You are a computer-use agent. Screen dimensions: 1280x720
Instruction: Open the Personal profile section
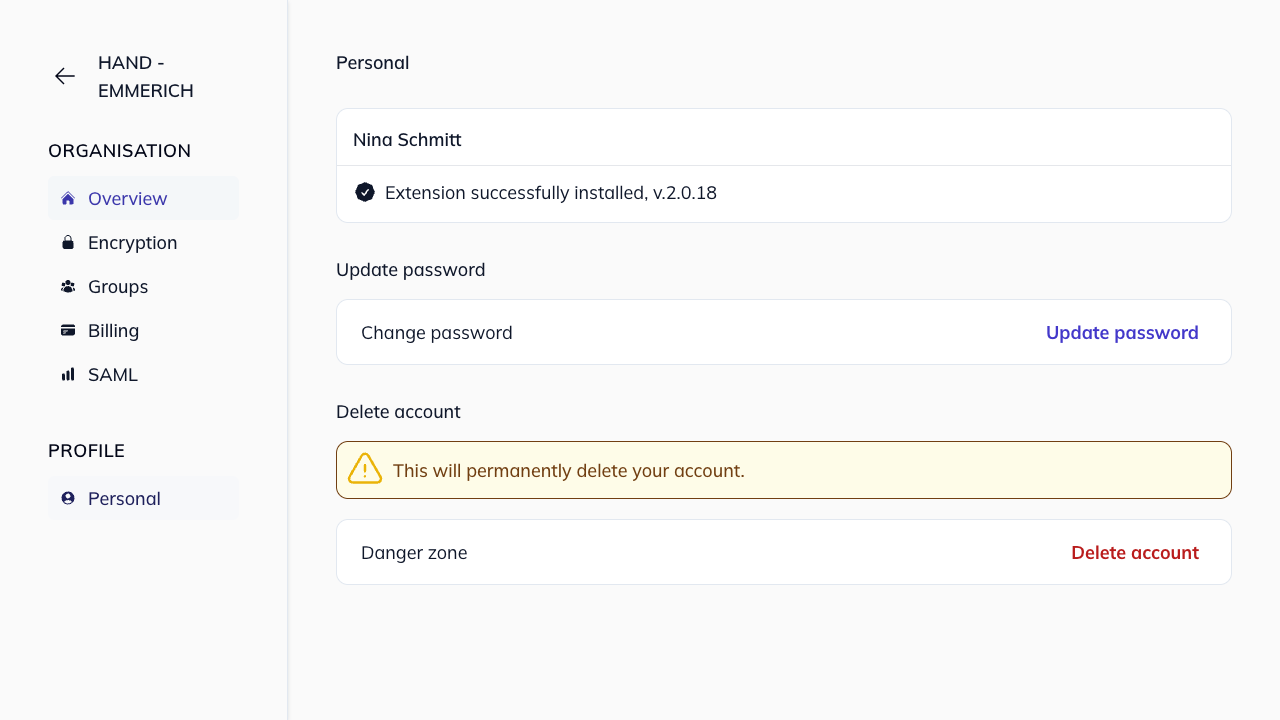[124, 498]
